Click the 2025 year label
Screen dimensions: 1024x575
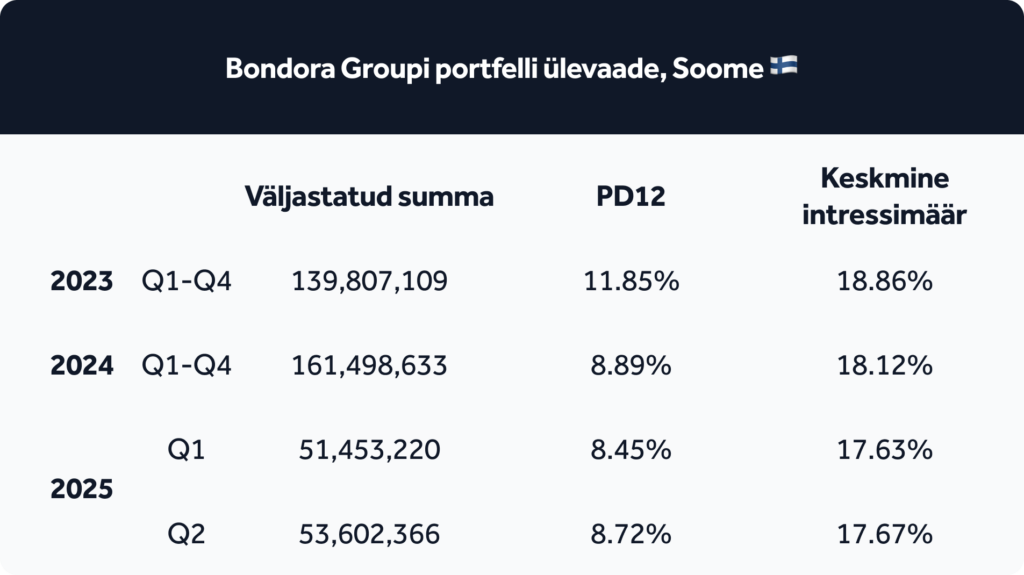[x=82, y=489]
